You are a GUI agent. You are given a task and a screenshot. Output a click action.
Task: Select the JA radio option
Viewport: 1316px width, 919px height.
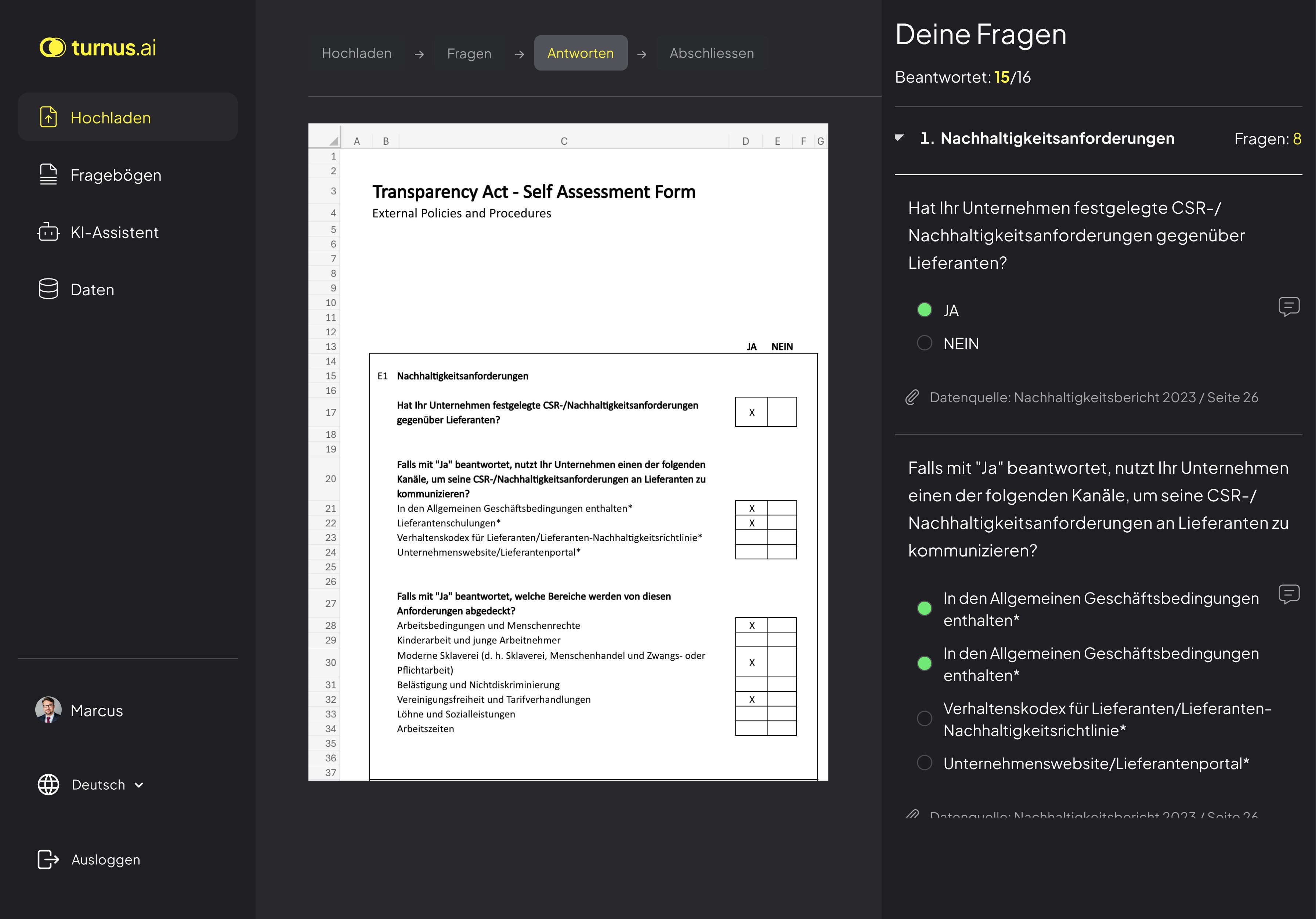pyautogui.click(x=925, y=310)
